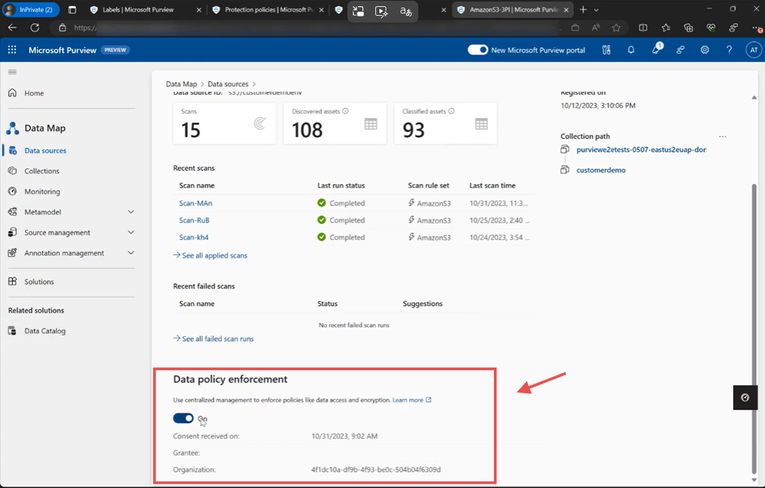Screen dimensions: 765x488
Task: Open the Scan-MAn scan link
Action: (196, 203)
